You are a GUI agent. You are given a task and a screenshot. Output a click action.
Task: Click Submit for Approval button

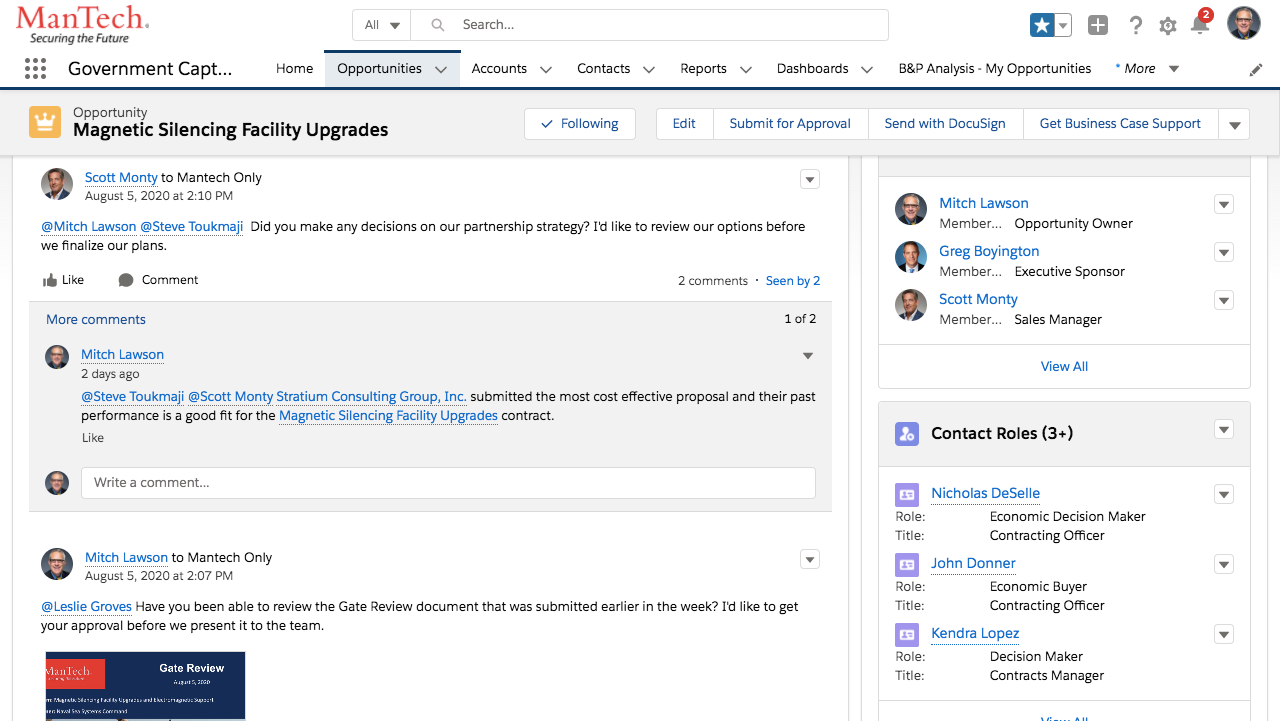789,124
